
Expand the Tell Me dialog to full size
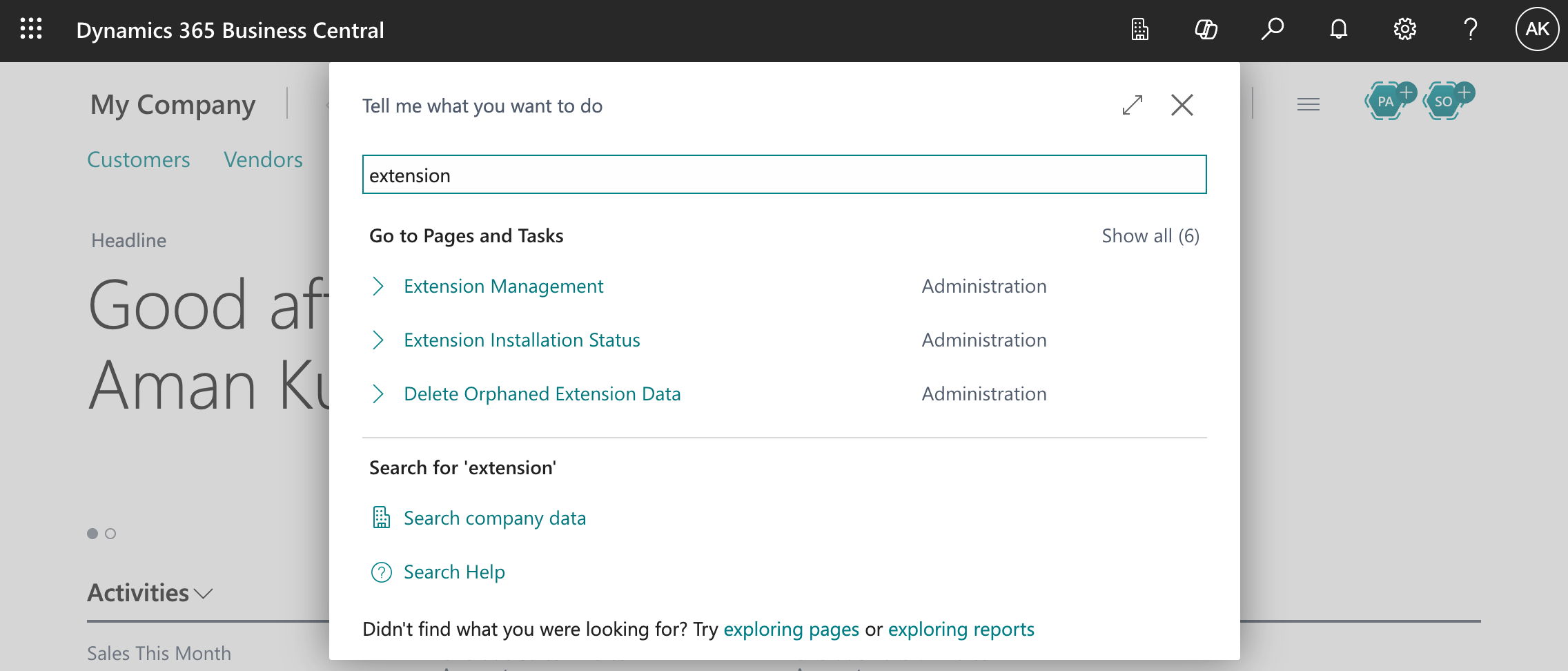pos(1133,105)
